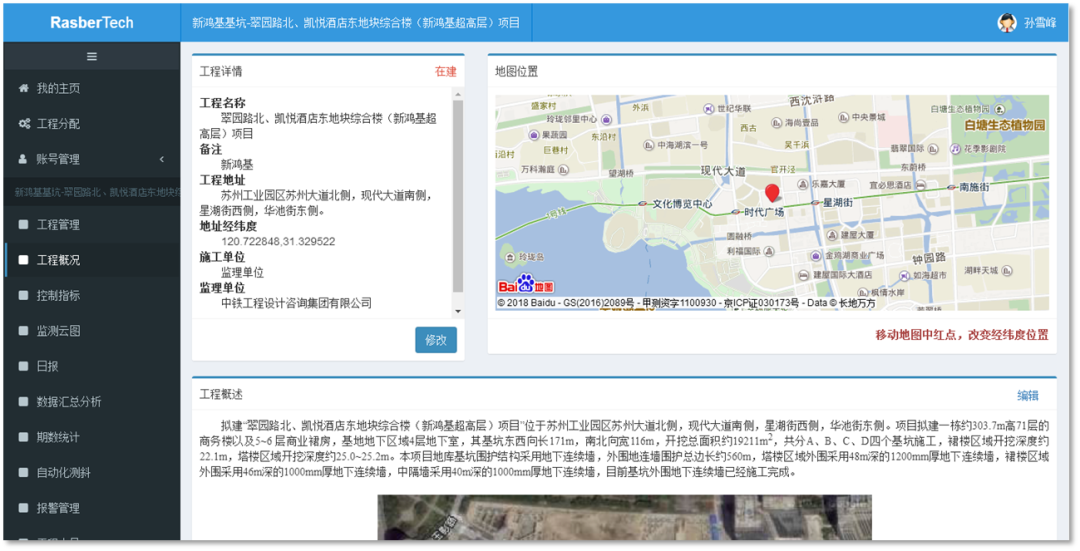Click the 南施街 metro station icon

point(951,187)
